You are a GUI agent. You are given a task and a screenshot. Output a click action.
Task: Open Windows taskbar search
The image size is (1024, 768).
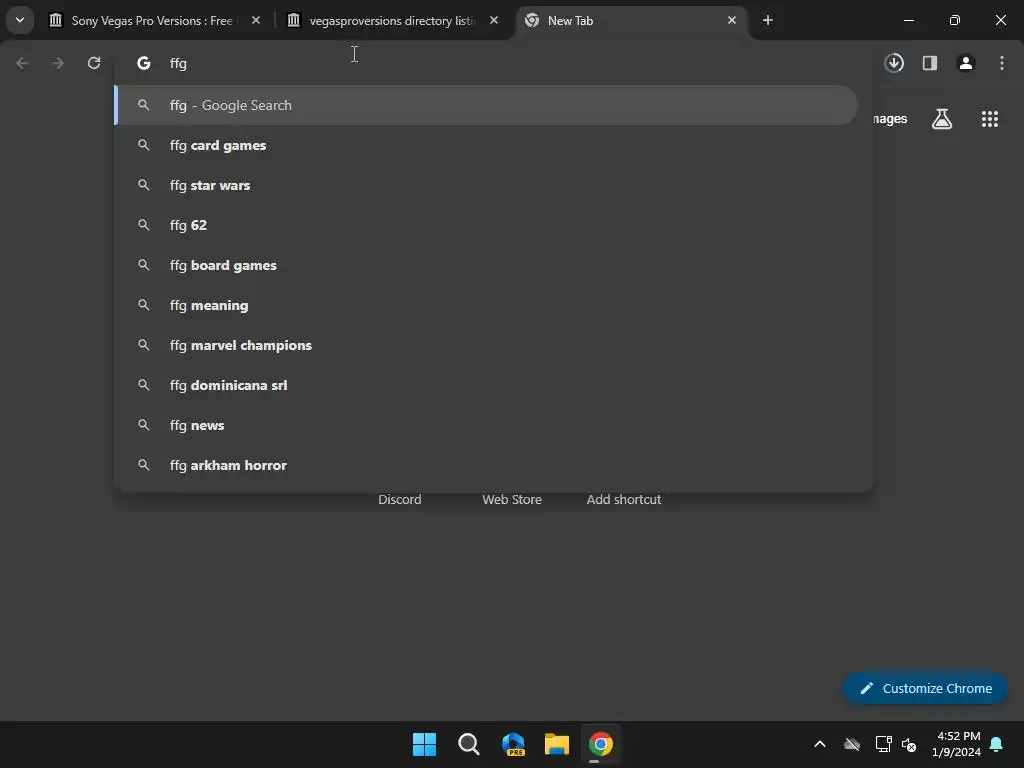pos(468,744)
